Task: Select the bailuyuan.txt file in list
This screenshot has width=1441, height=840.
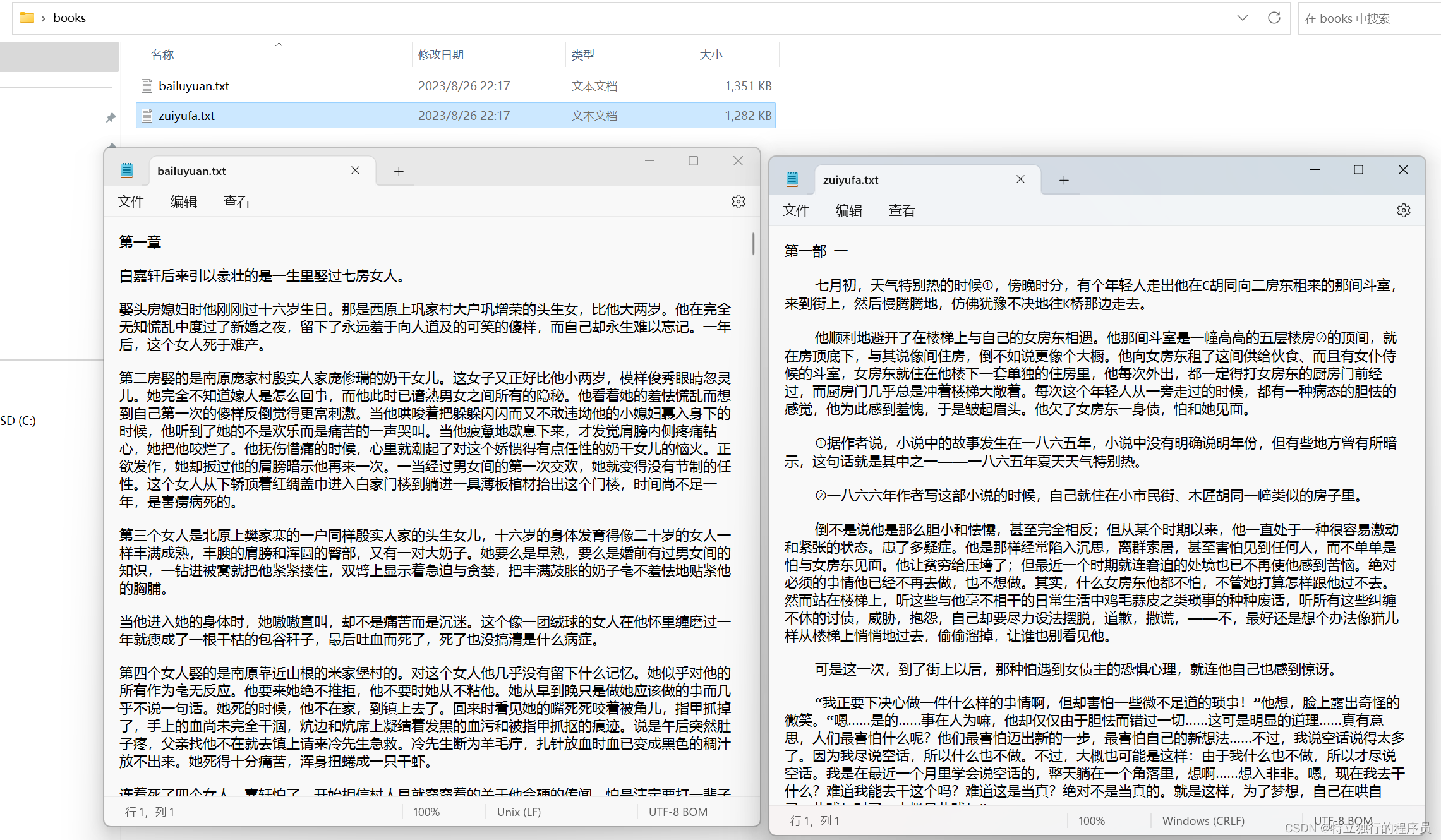Action: 194,86
